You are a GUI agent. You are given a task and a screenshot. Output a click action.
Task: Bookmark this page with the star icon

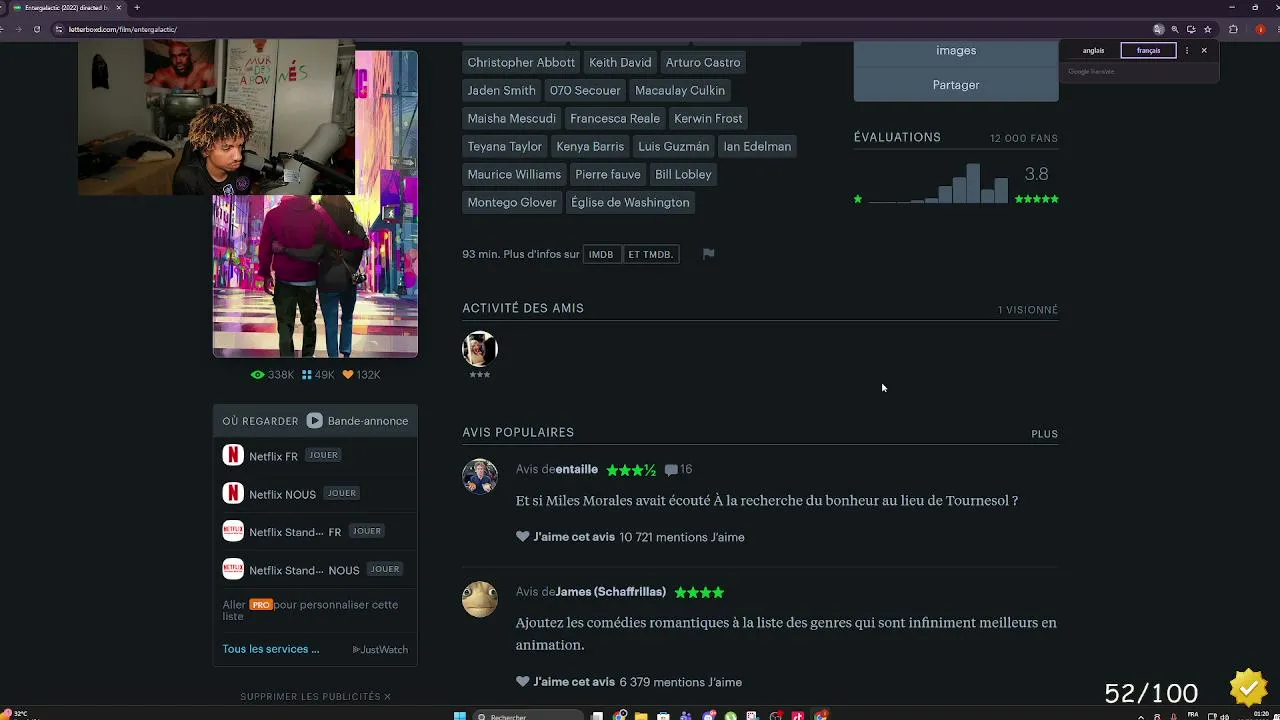coord(1207,29)
